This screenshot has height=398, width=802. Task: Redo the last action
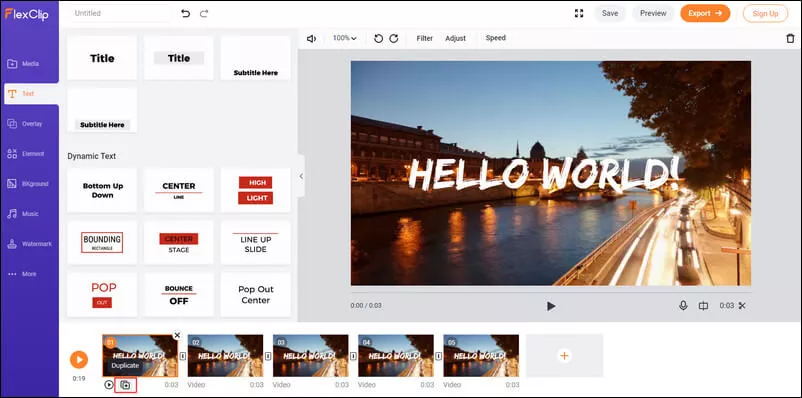[204, 14]
